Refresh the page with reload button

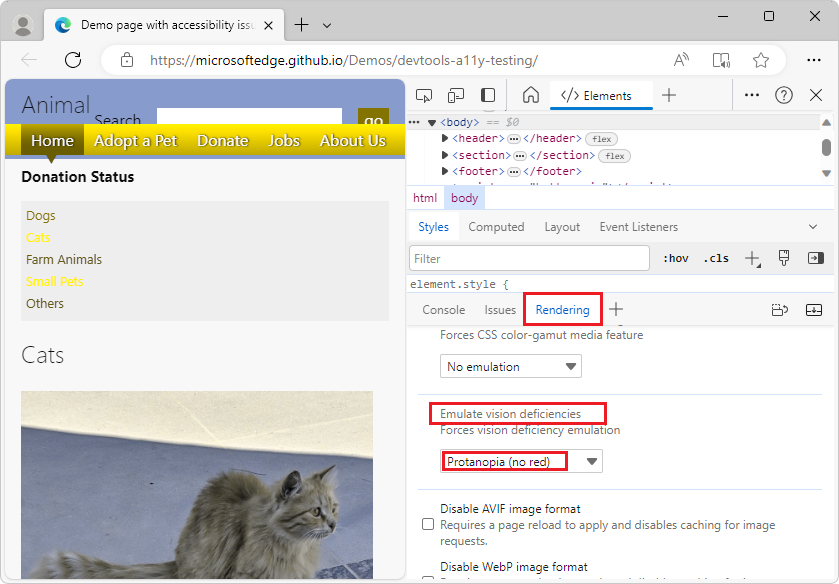pyautogui.click(x=73, y=60)
